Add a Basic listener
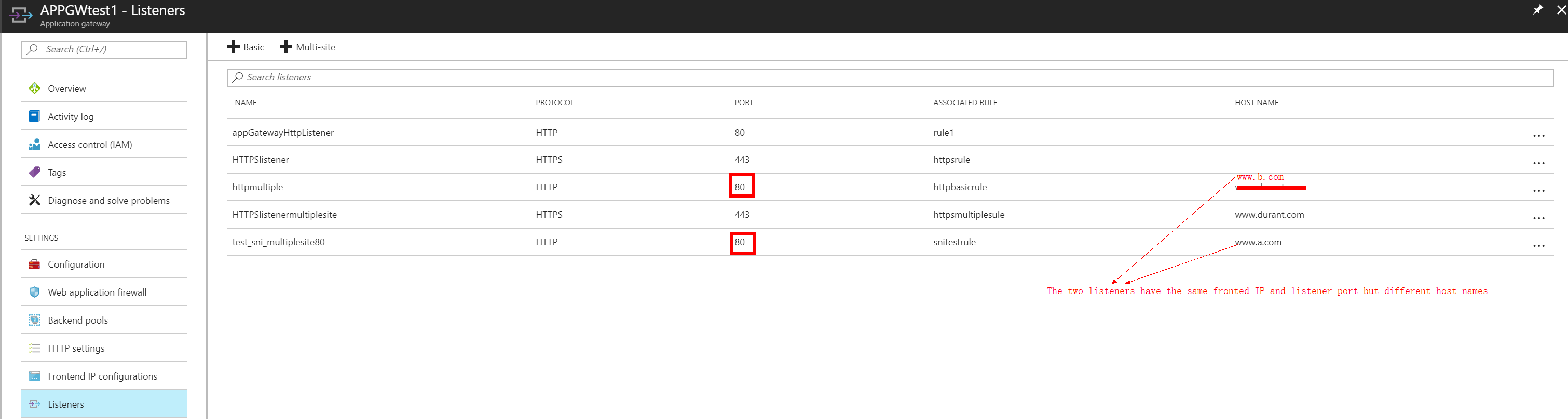 tap(246, 47)
